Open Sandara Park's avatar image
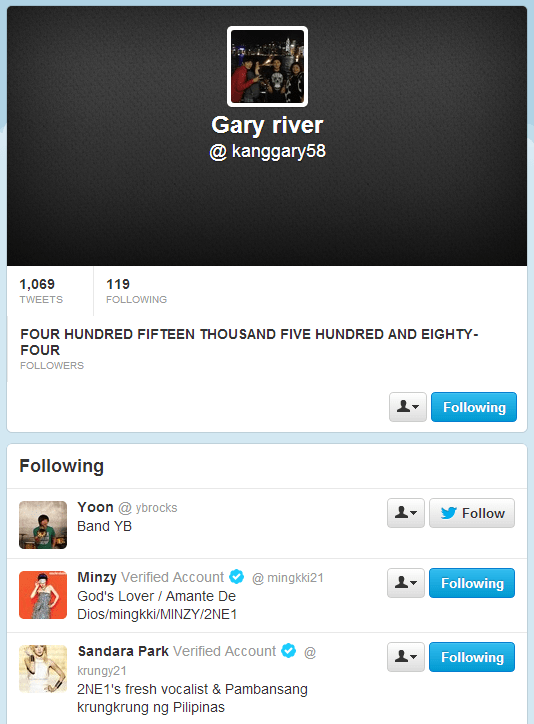The image size is (534, 724). [43, 669]
